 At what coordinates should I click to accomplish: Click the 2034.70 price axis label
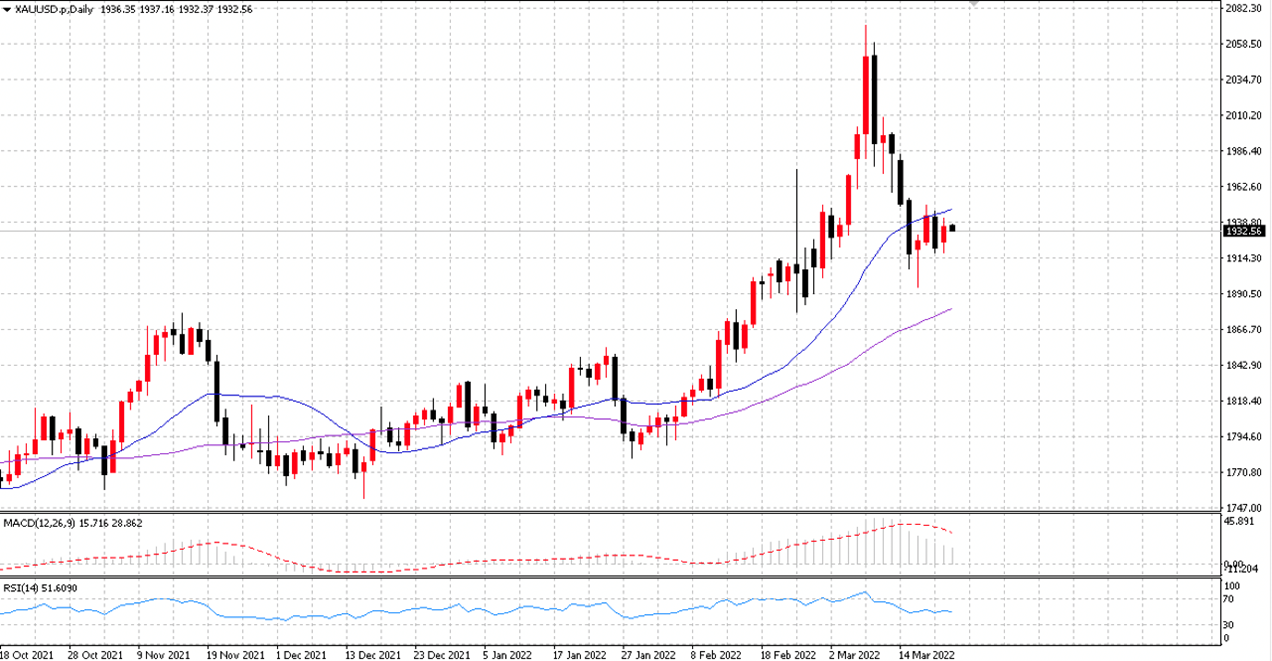pos(1243,80)
